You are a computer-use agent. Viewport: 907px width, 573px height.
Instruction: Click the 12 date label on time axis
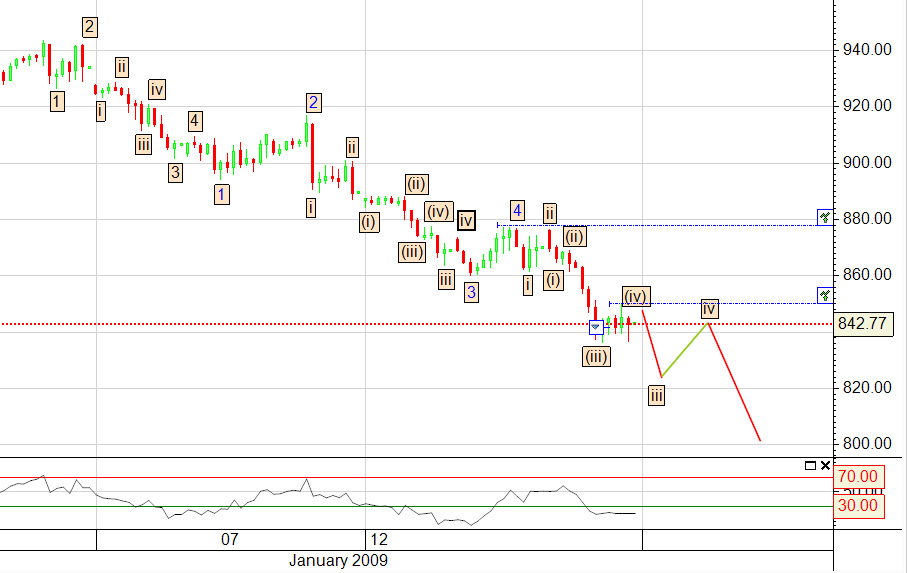point(378,539)
